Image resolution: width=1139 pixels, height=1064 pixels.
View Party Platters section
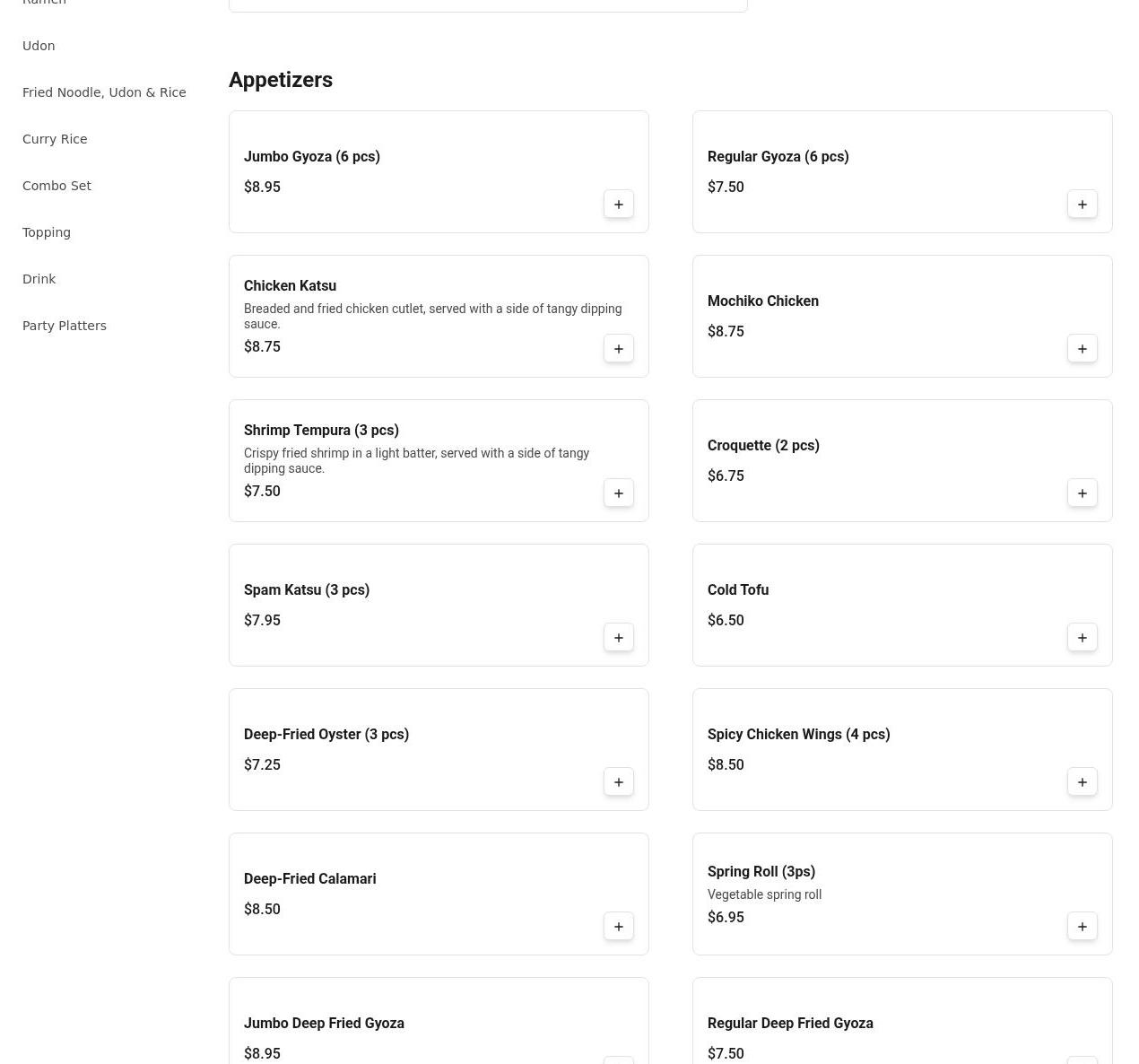click(65, 326)
